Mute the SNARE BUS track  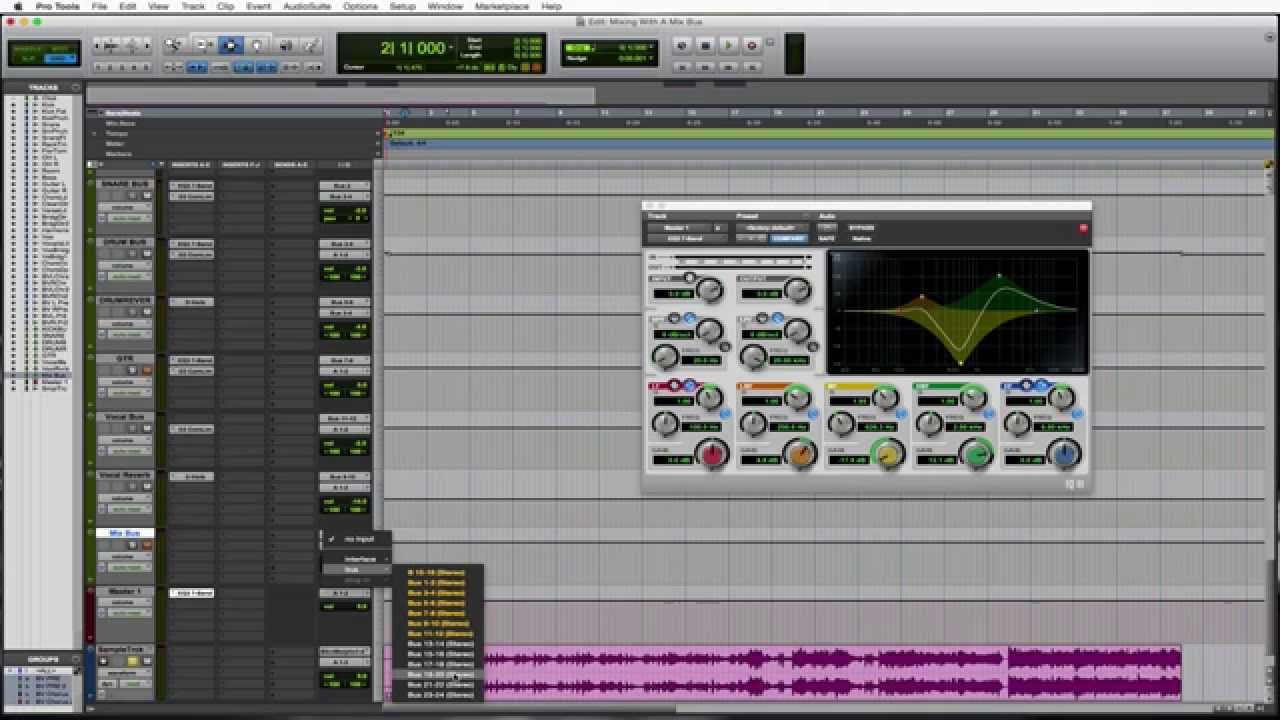(x=146, y=196)
